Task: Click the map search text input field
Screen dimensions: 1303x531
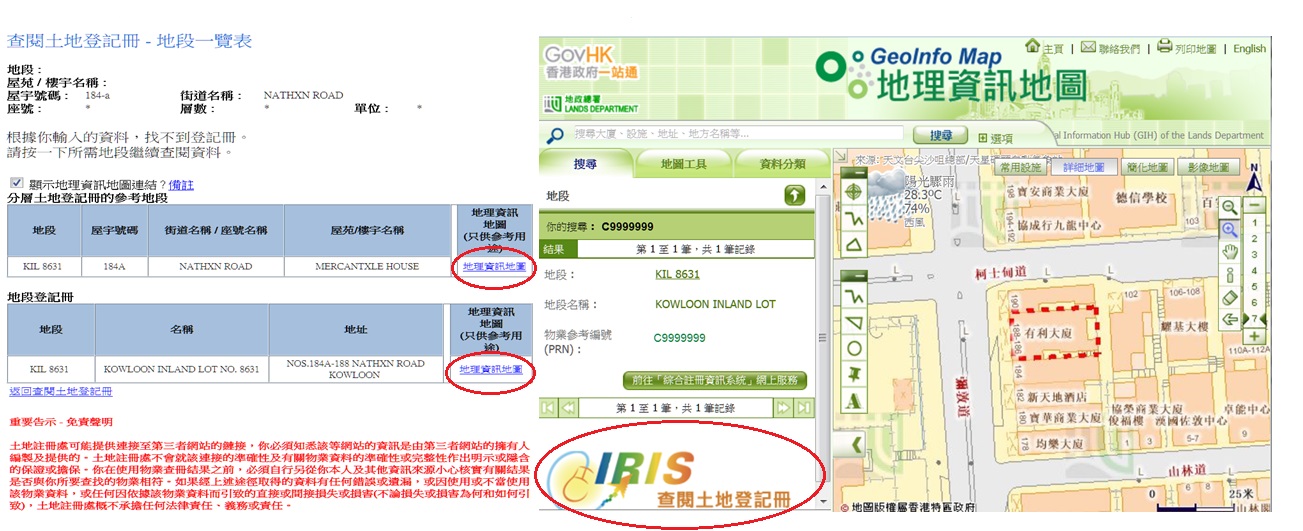Action: point(737,134)
